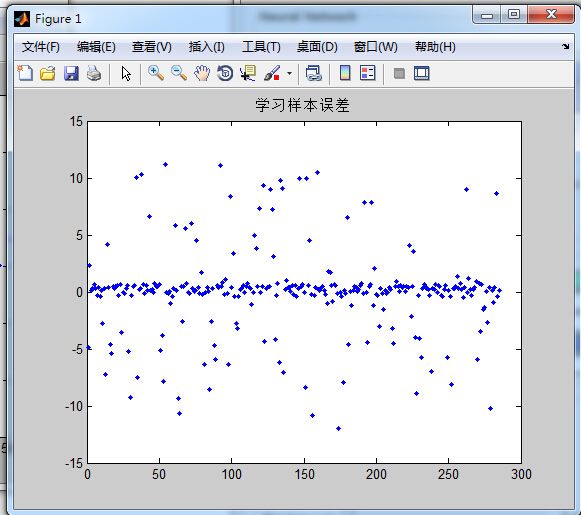Toggle the Data Cursor tool
The width and height of the screenshot is (581, 515).
pos(248,73)
